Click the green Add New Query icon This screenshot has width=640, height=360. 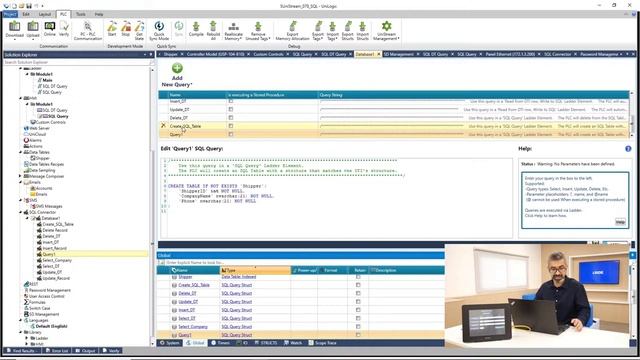pos(177,68)
